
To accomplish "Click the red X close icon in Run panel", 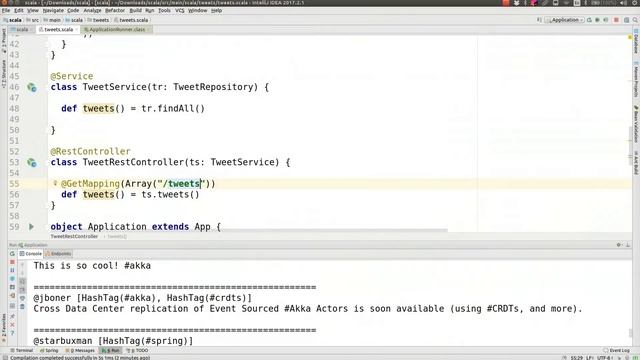I will (x=12, y=325).
